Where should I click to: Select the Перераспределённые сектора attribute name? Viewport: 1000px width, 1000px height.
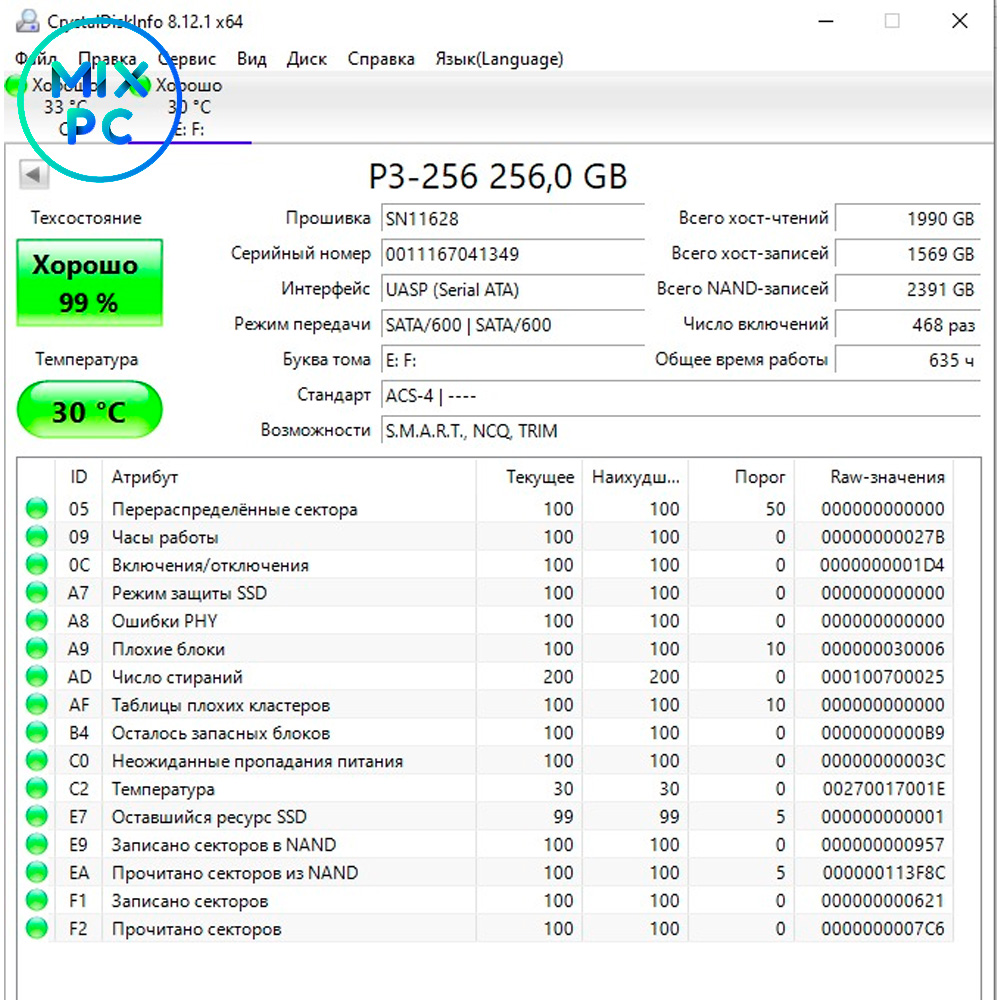(x=235, y=509)
